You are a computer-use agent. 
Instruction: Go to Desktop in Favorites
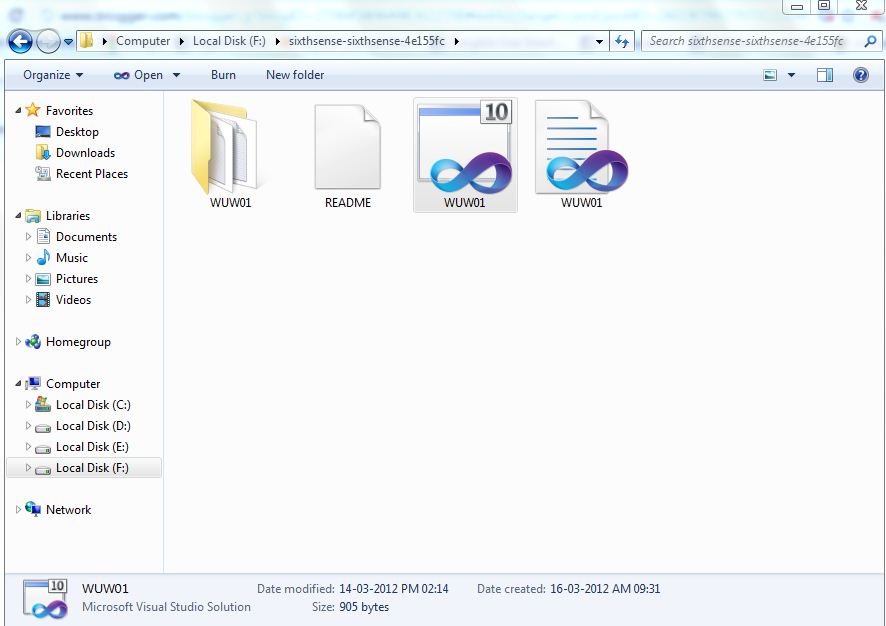(77, 132)
